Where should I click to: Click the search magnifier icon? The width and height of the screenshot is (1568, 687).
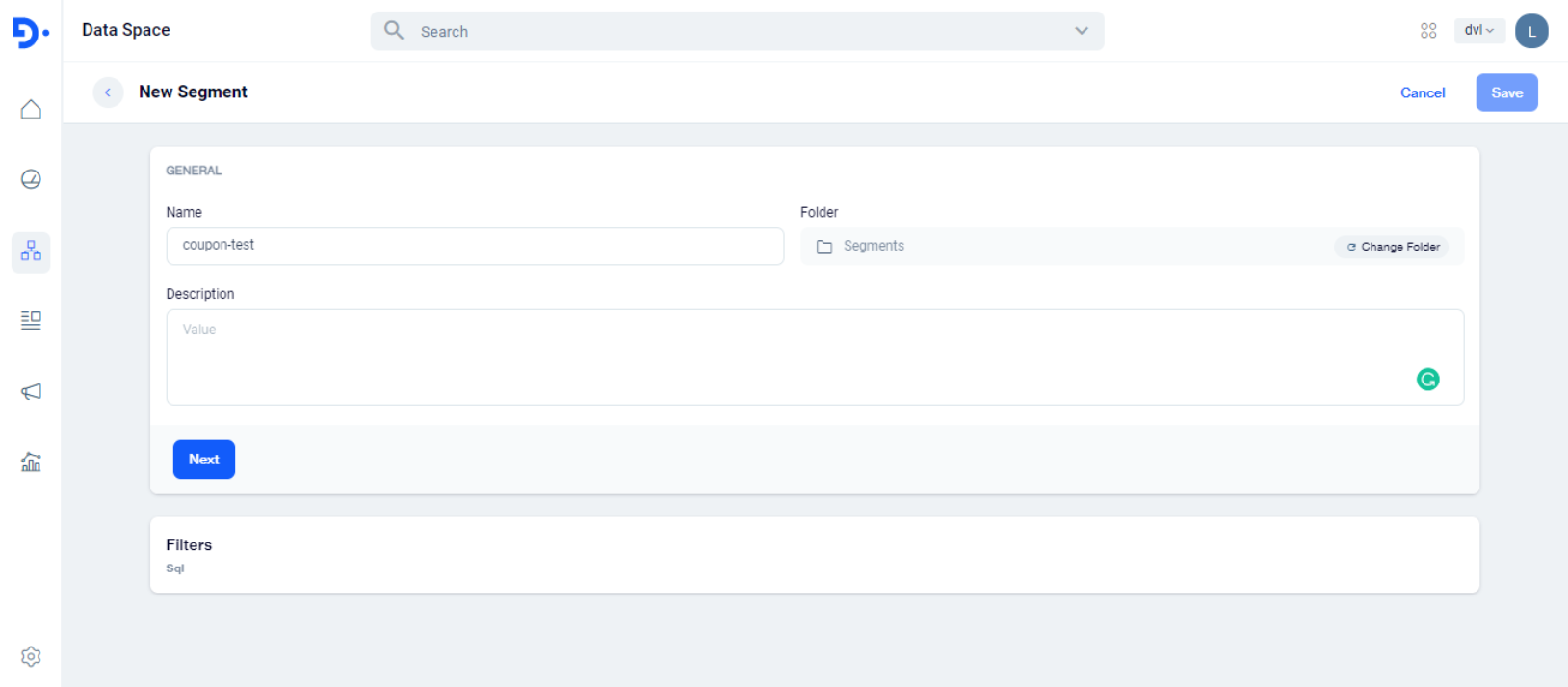[394, 31]
